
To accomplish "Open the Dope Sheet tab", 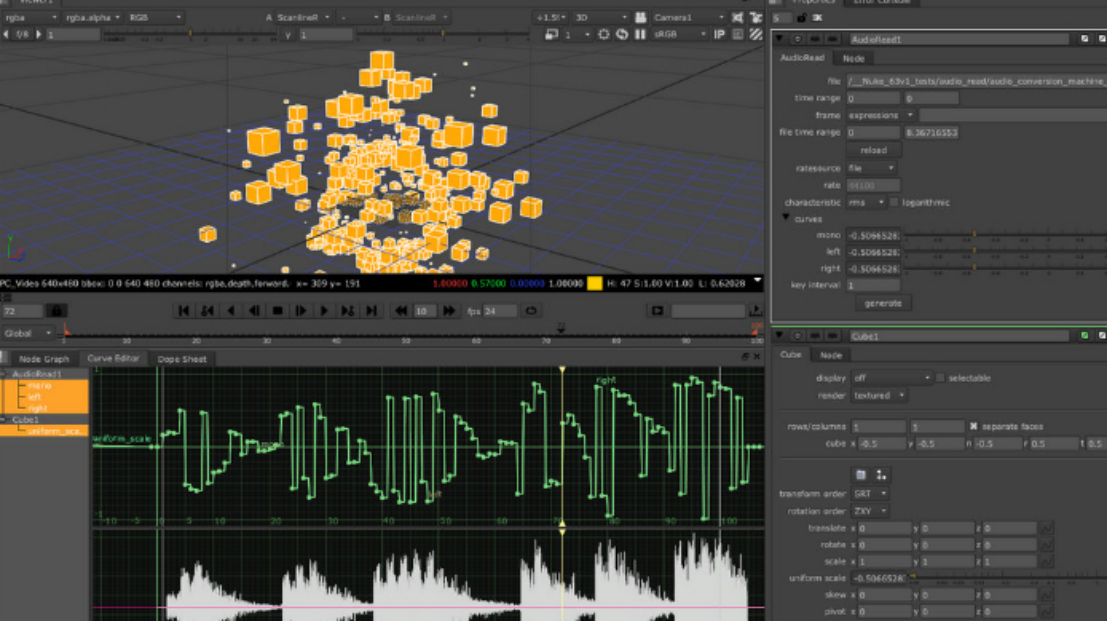I will [181, 358].
